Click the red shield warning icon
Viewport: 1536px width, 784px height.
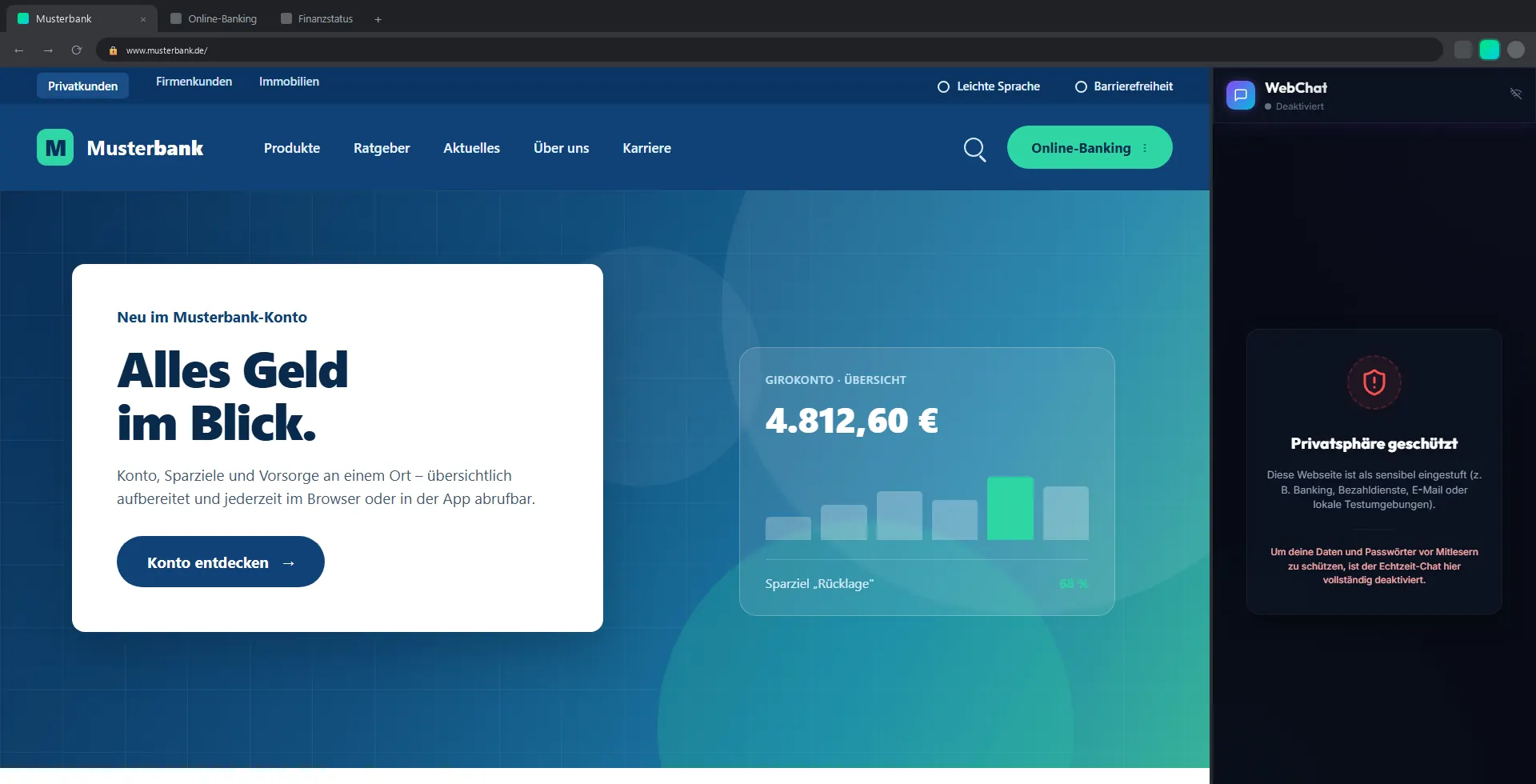tap(1374, 382)
